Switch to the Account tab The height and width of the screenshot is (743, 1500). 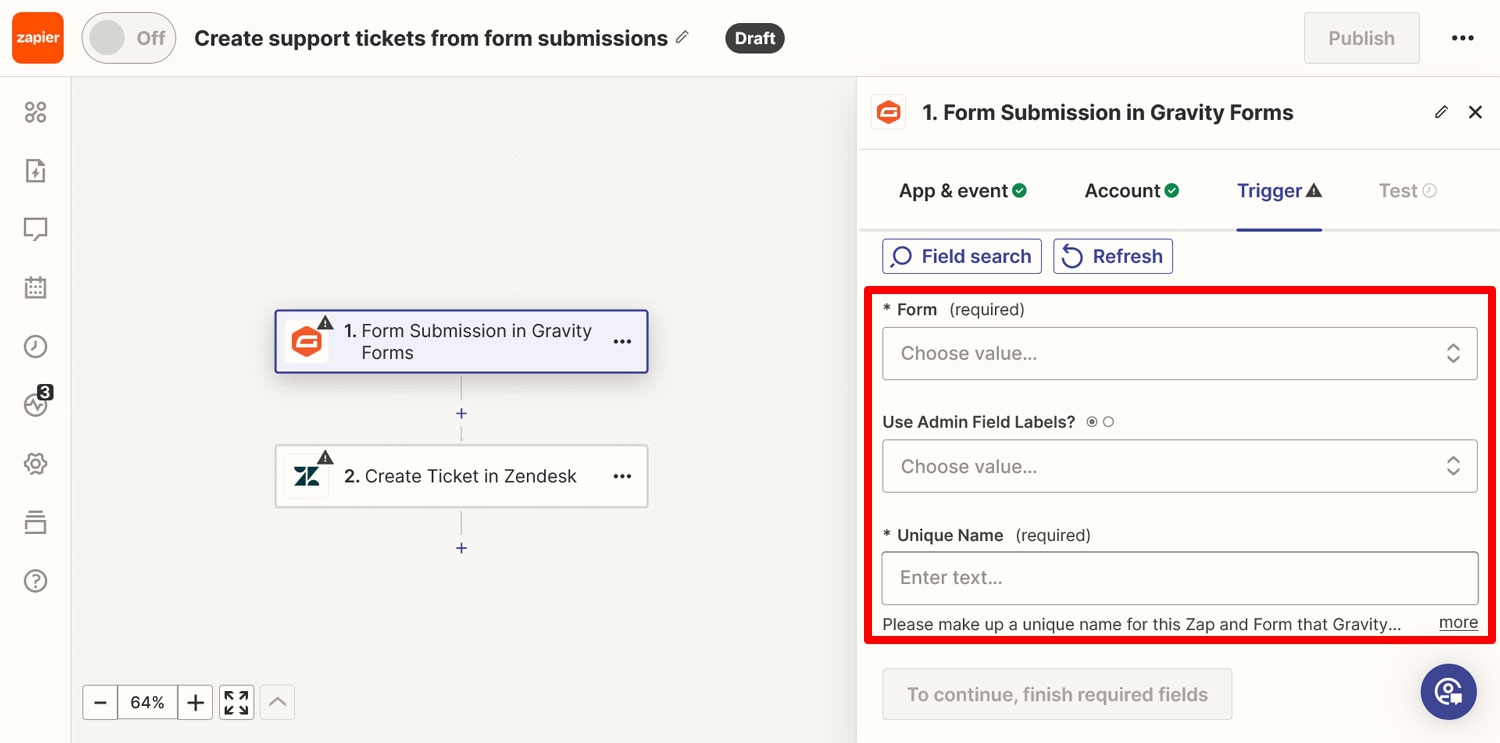click(x=1132, y=191)
